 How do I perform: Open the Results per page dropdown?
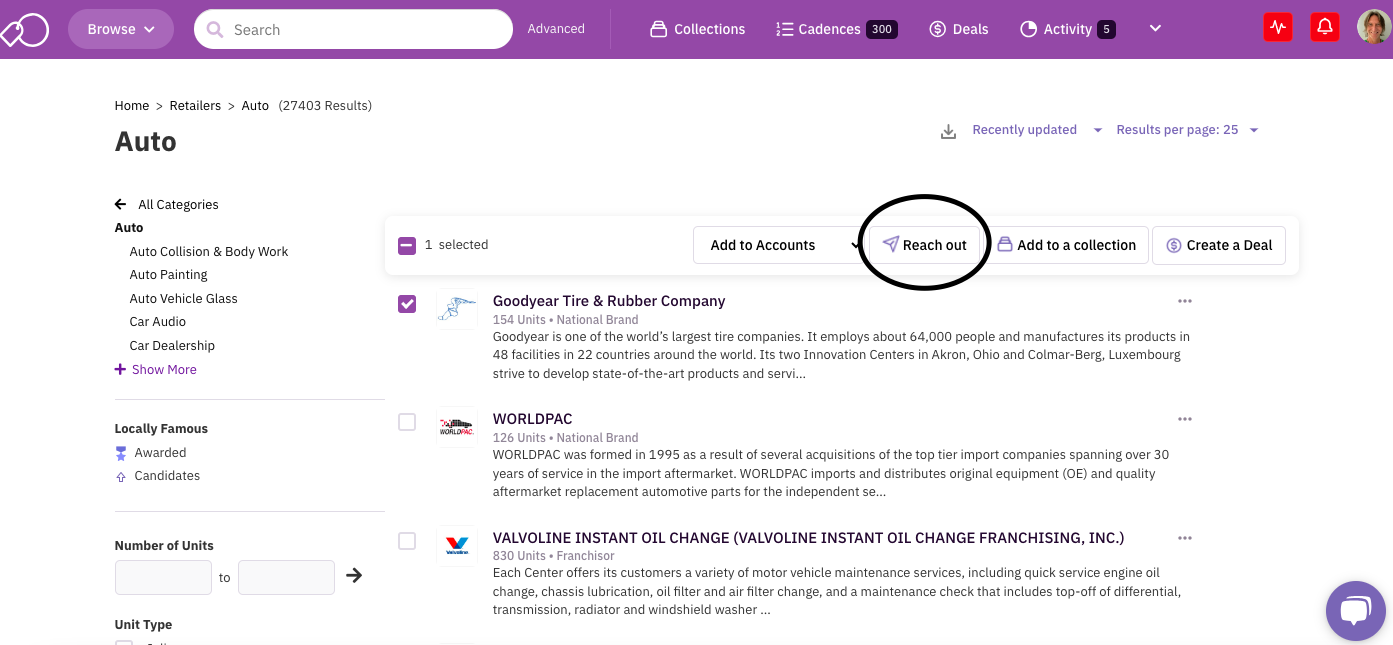1187,130
